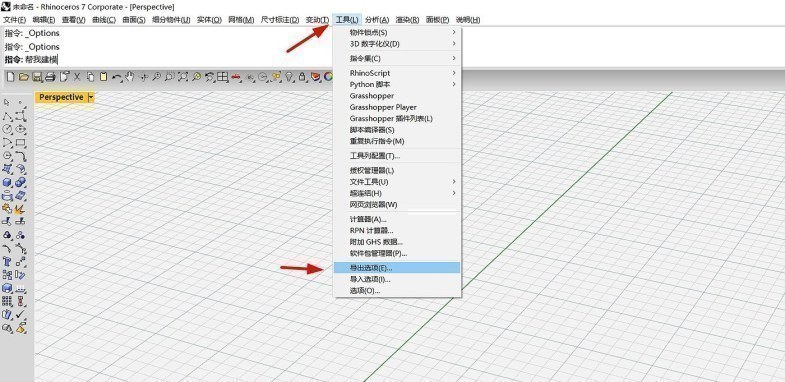Image resolution: width=785 pixels, height=382 pixels.
Task: Select the Box solid tool in sidebar
Action: point(7,182)
